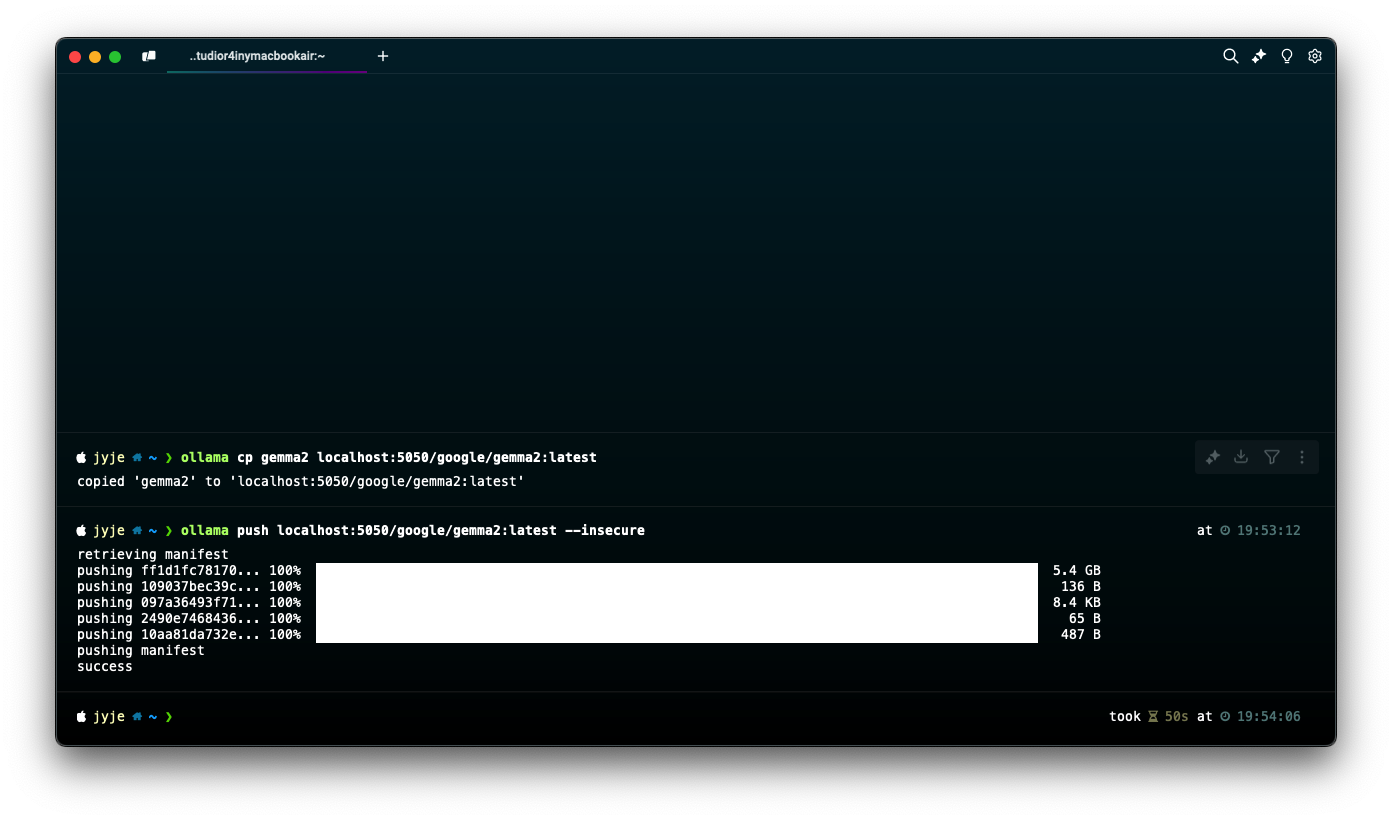Click the 'pushing manifest' output line

point(141,651)
